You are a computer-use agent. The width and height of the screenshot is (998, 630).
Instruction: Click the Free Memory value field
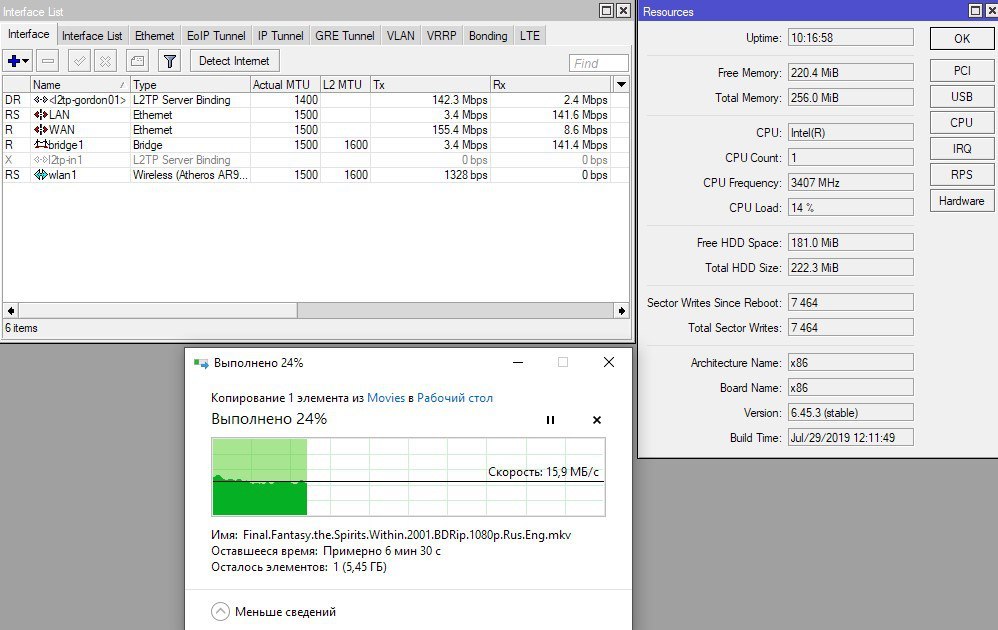[850, 73]
